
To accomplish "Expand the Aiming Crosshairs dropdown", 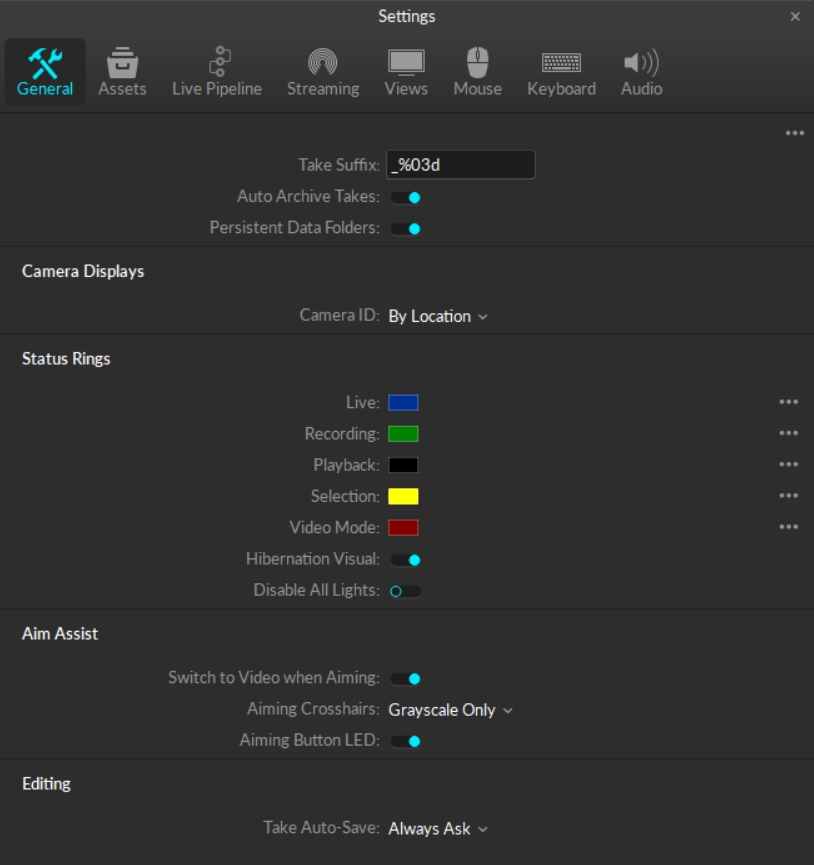I will [x=450, y=710].
